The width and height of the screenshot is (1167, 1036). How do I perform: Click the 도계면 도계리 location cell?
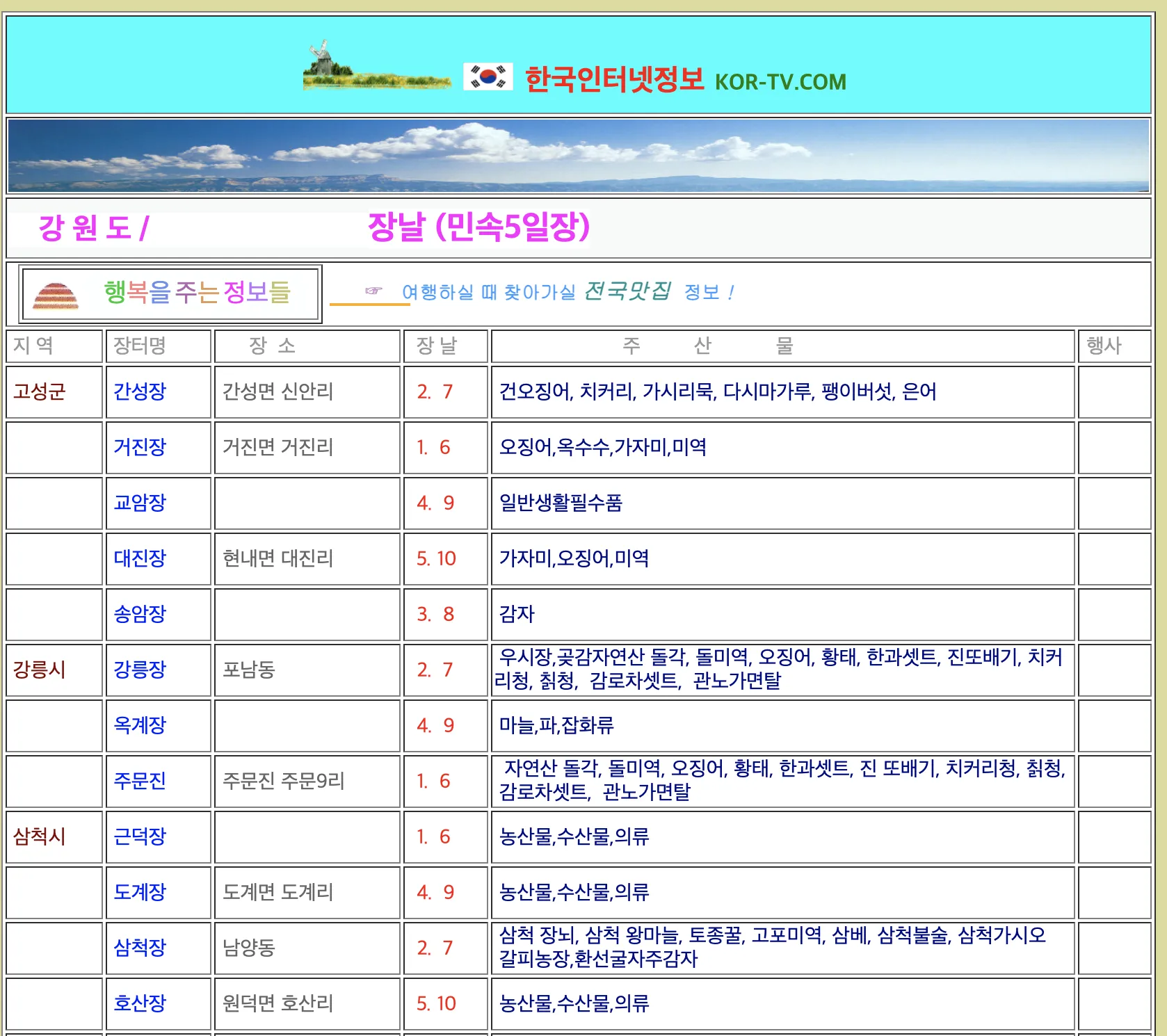pyautogui.click(x=307, y=892)
